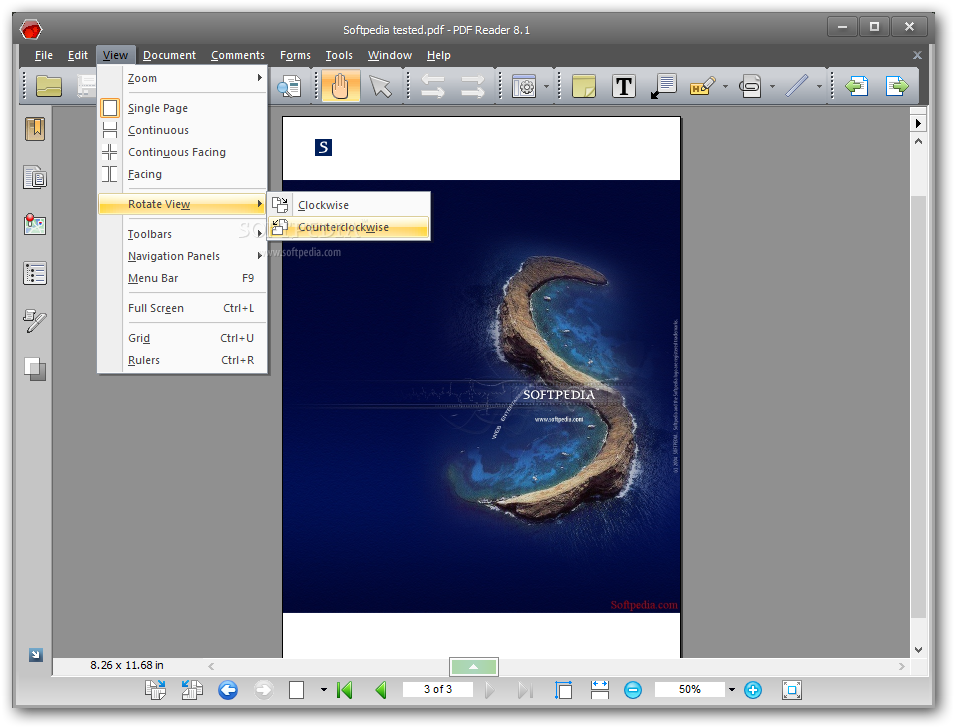Click the full screen icon in bottom bar

791,690
